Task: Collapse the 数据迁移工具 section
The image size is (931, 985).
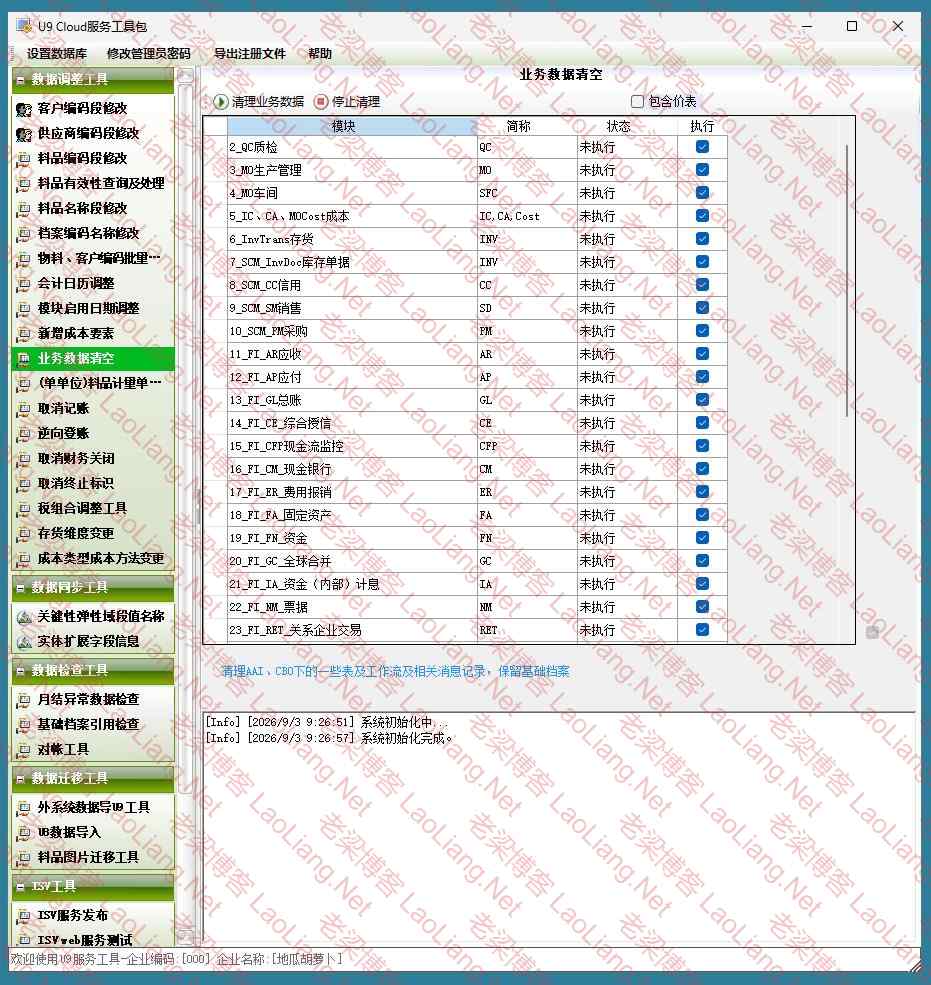Action: (21, 779)
